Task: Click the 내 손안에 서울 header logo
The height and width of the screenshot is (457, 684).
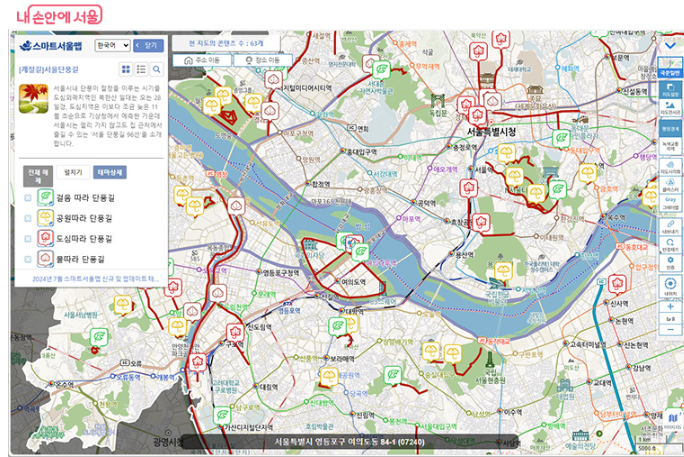Action: (x=60, y=15)
